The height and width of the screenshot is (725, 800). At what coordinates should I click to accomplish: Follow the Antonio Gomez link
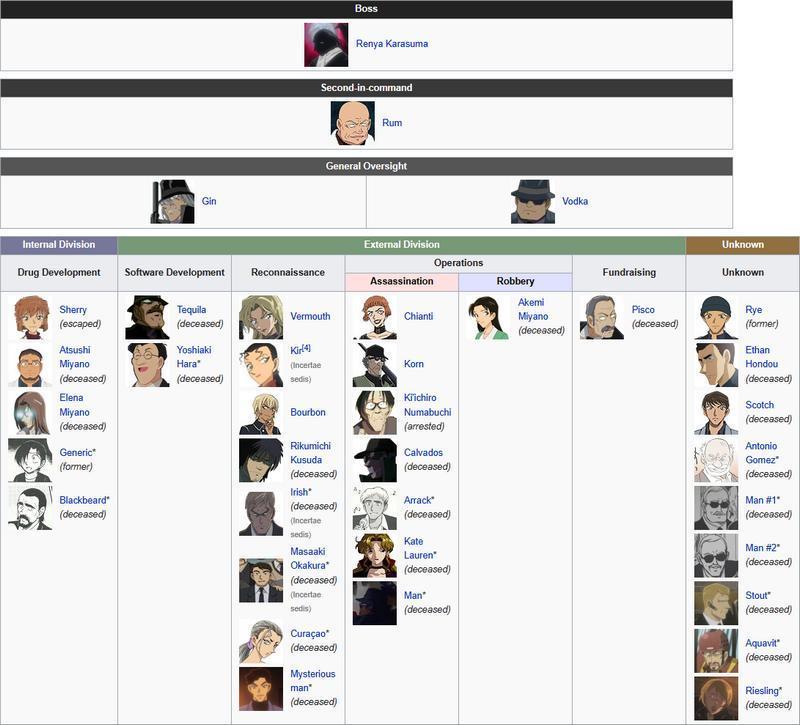pyautogui.click(x=761, y=453)
